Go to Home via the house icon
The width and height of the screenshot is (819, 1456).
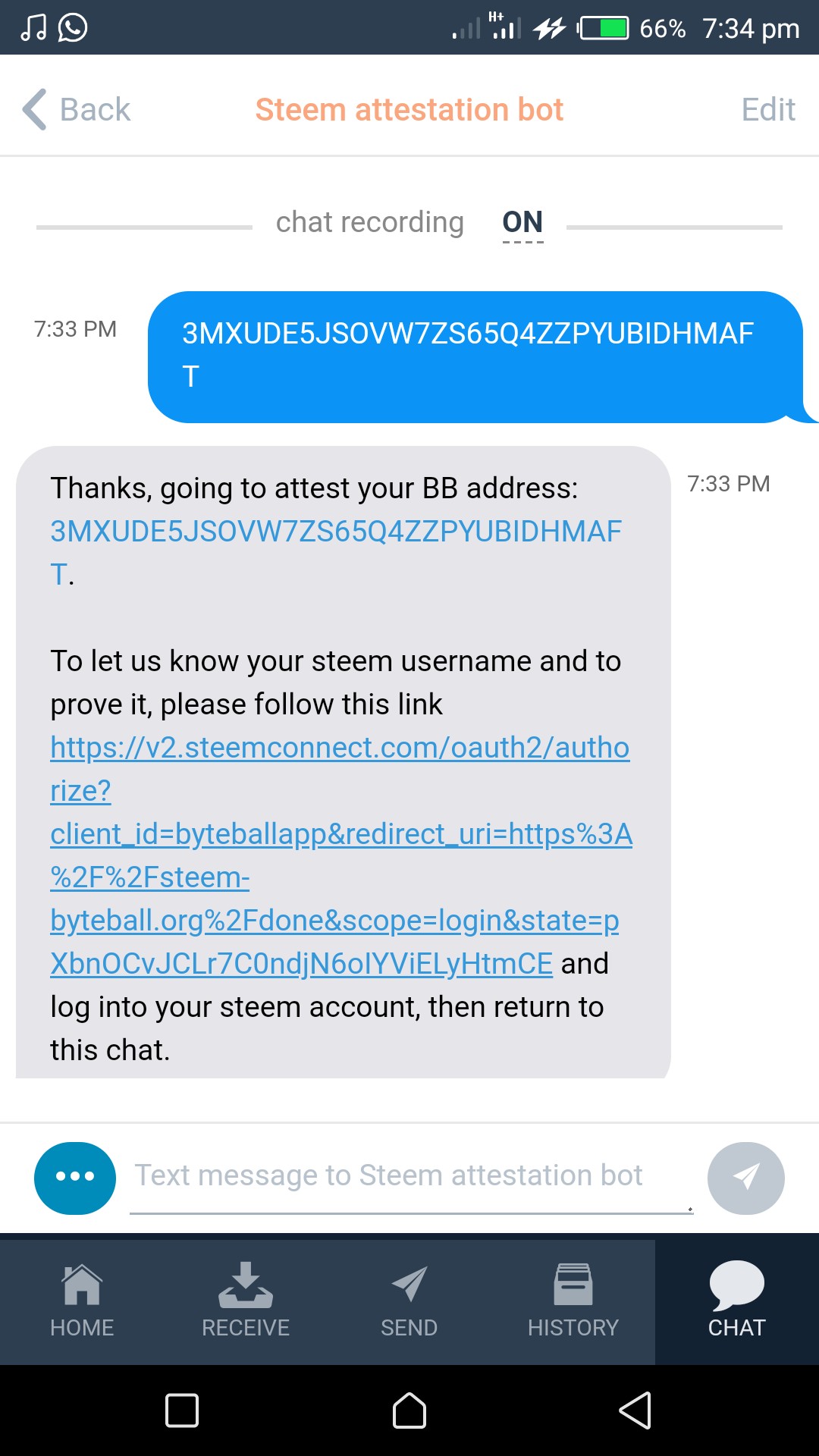pos(82,1300)
